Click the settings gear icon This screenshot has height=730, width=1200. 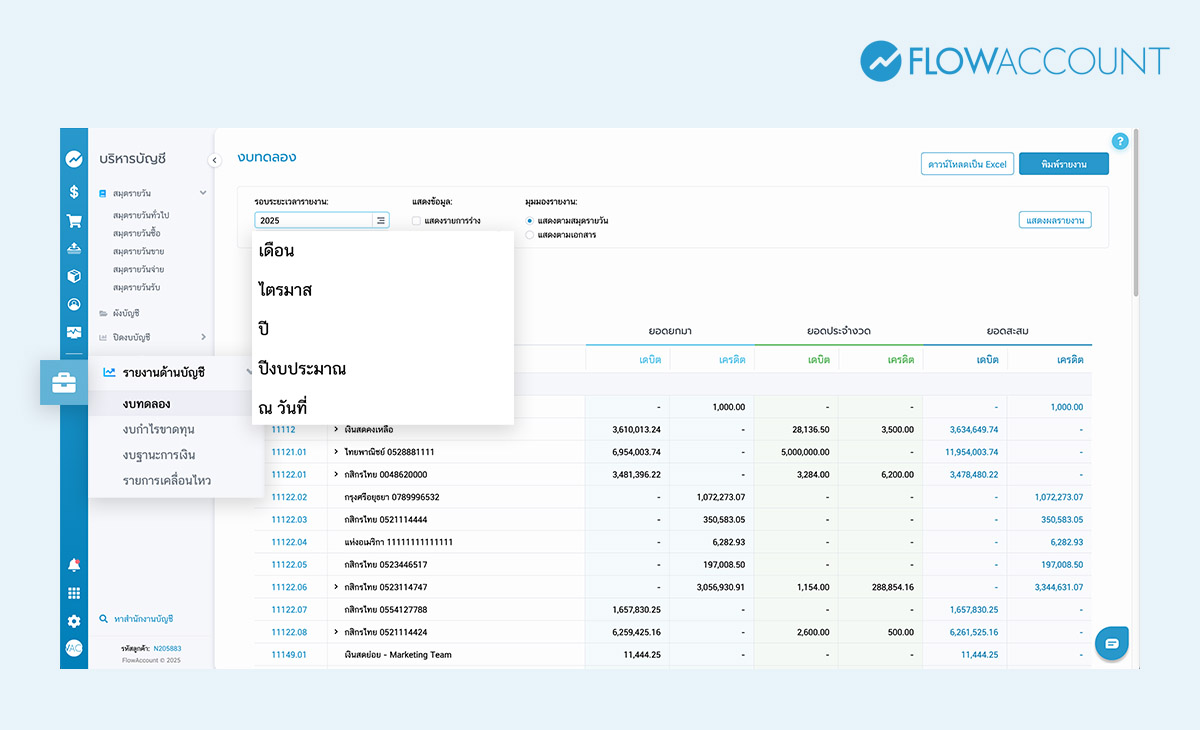(74, 621)
